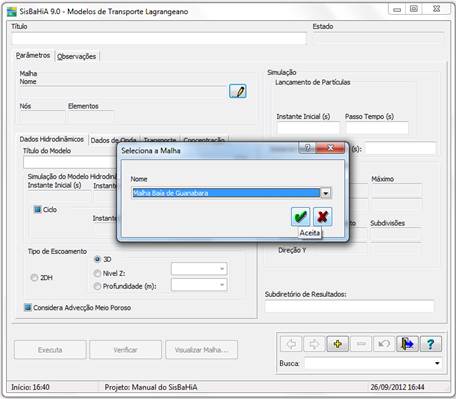Image resolution: width=456 pixels, height=399 pixels.
Task: Select the Transporte tab
Action: tap(160, 140)
